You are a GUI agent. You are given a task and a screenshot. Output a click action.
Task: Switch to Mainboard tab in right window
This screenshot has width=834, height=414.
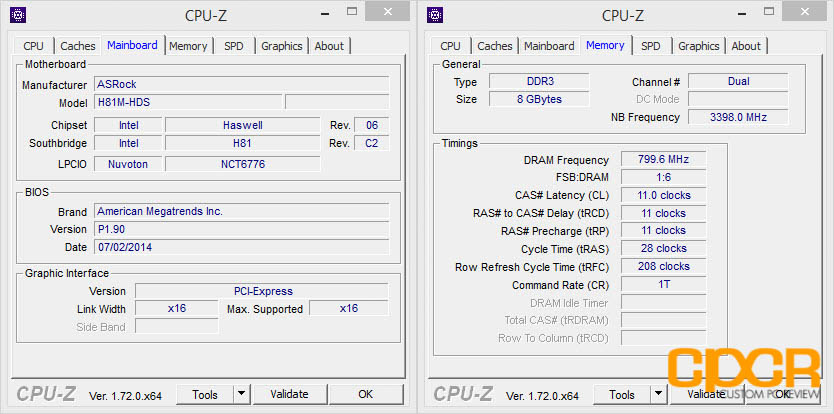point(549,46)
